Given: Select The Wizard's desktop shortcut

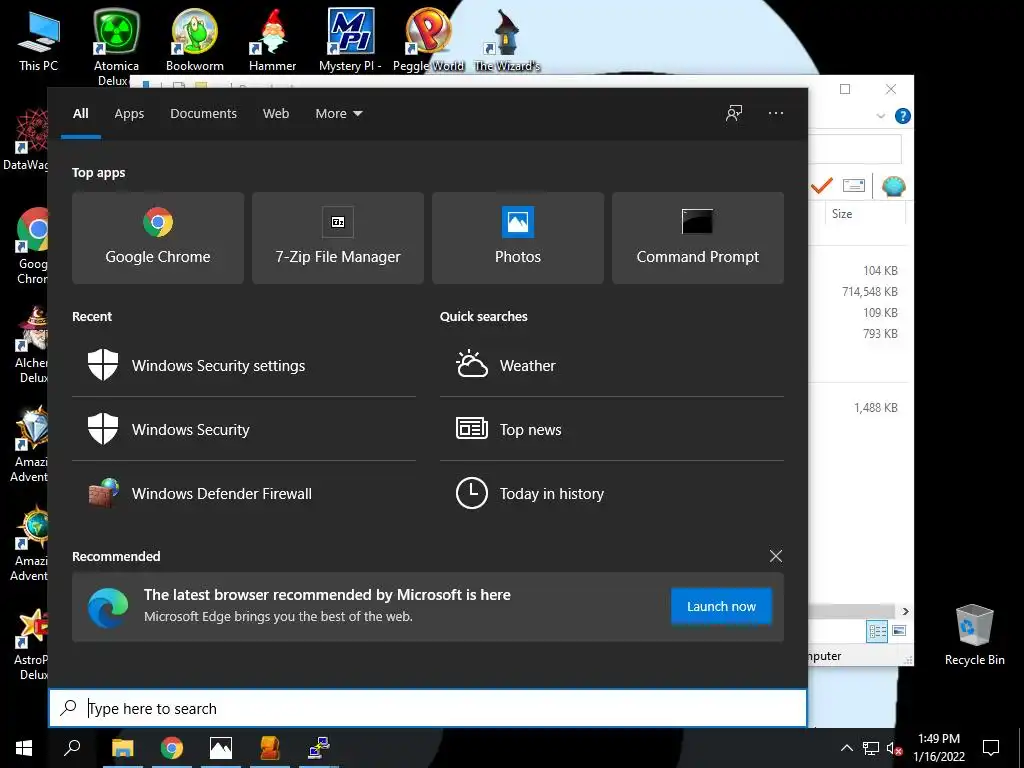Looking at the screenshot, I should pyautogui.click(x=507, y=40).
